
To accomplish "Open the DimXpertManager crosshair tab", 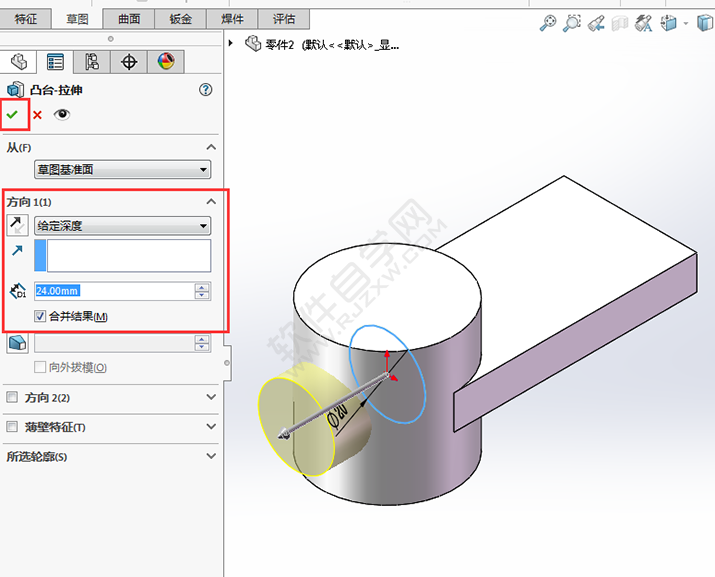I will [x=129, y=62].
